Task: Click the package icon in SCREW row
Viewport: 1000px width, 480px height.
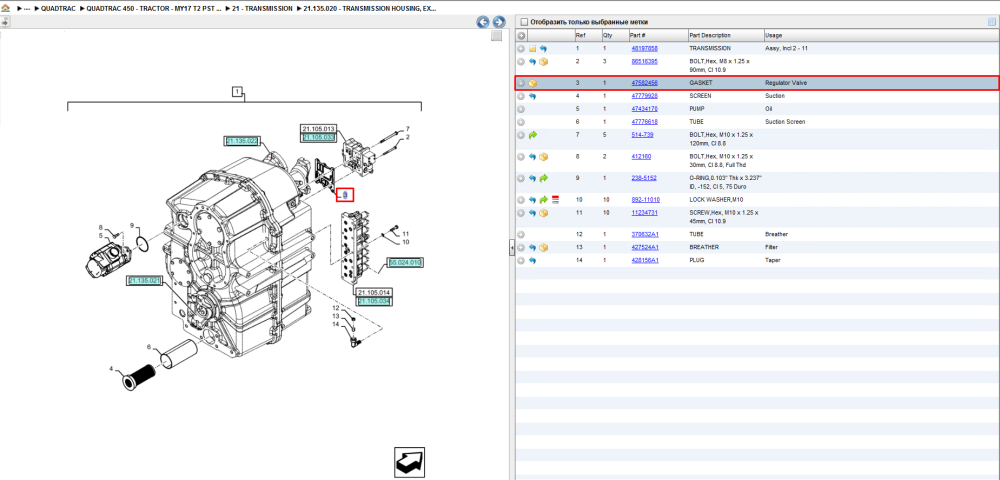Action: pos(543,213)
